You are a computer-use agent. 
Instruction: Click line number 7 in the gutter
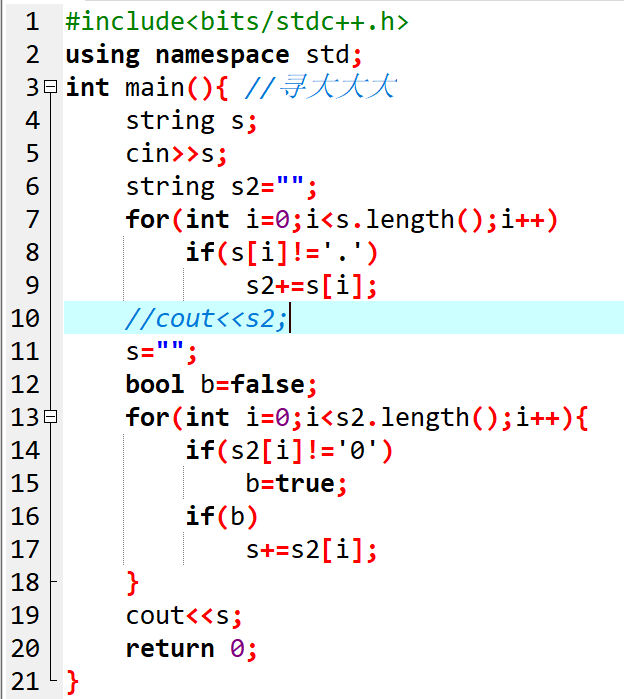(x=33, y=220)
